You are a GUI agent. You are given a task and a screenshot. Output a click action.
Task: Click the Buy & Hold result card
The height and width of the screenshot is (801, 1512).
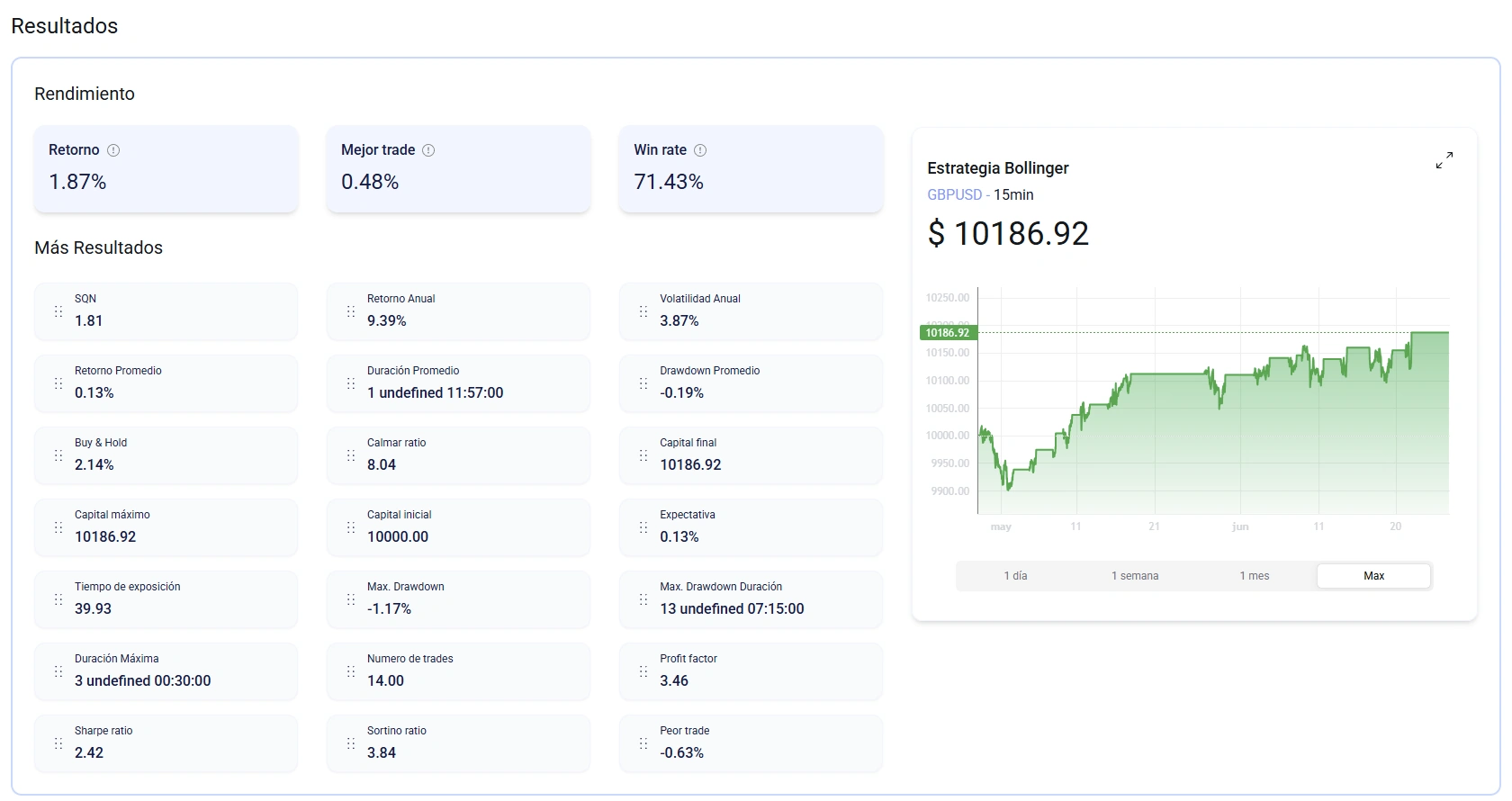(x=166, y=455)
